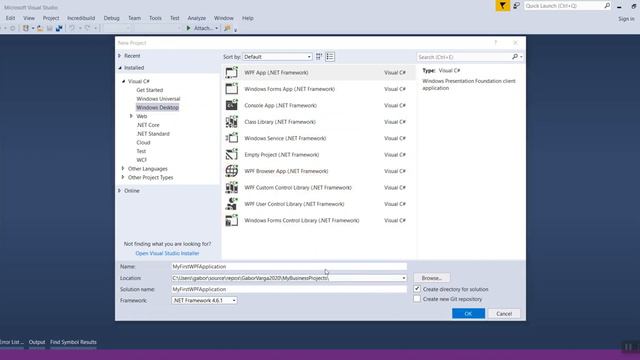Screen dimensions: 640x360
Task: Select the Console App template icon
Action: pyautogui.click(x=231, y=105)
